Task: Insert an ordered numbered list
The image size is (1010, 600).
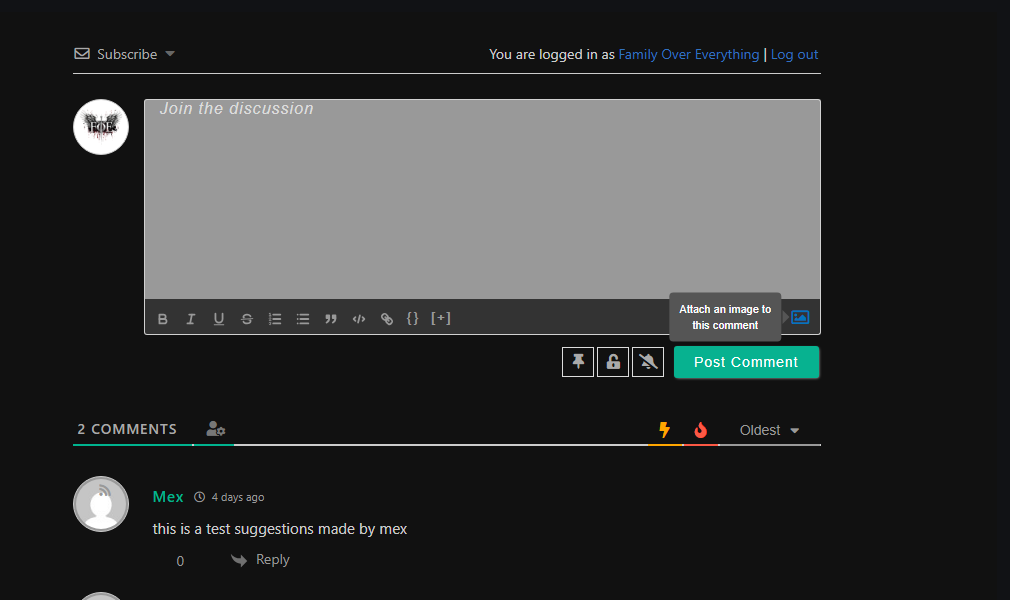Action: (x=275, y=319)
